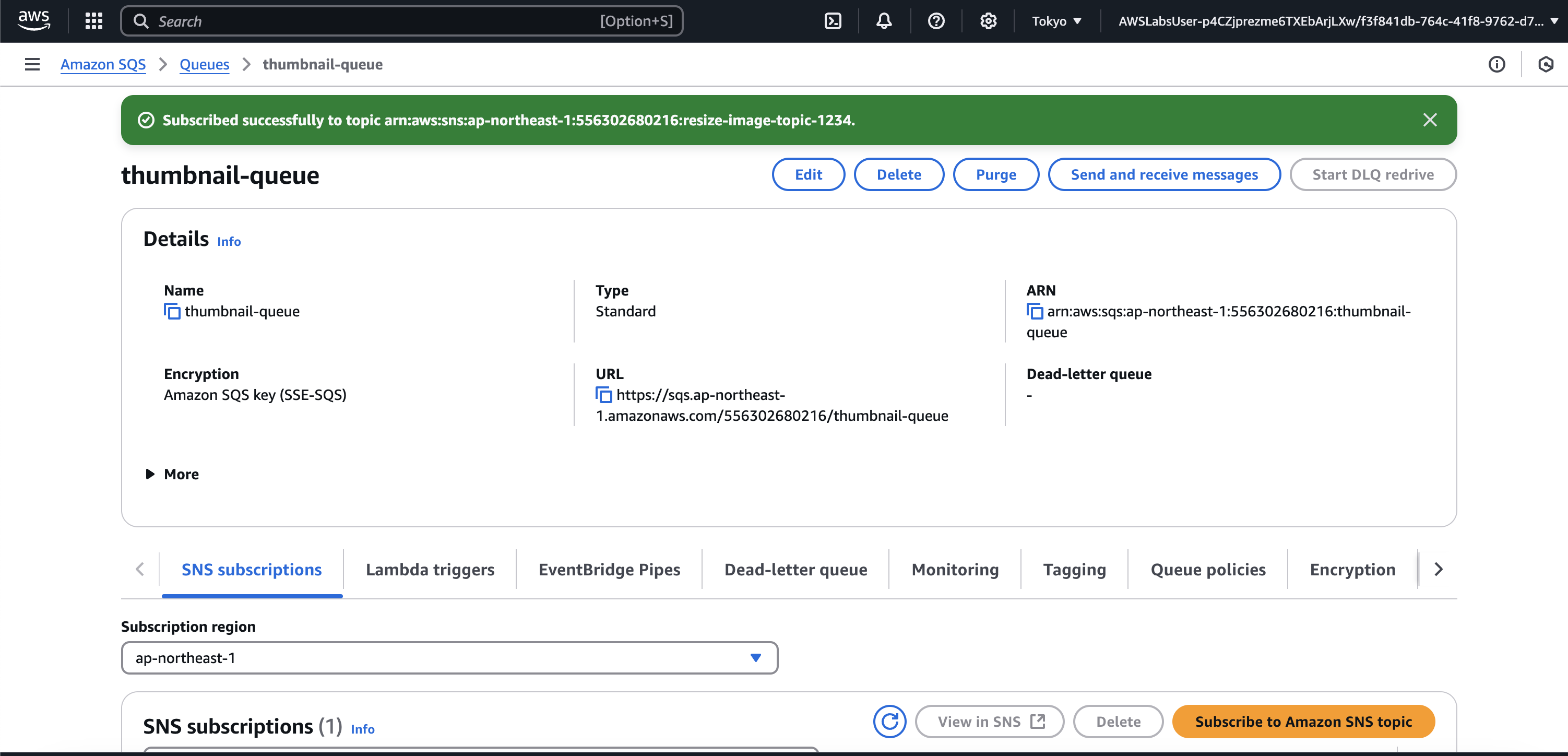The height and width of the screenshot is (756, 1568).
Task: Open the Subscription region dropdown
Action: (x=450, y=658)
